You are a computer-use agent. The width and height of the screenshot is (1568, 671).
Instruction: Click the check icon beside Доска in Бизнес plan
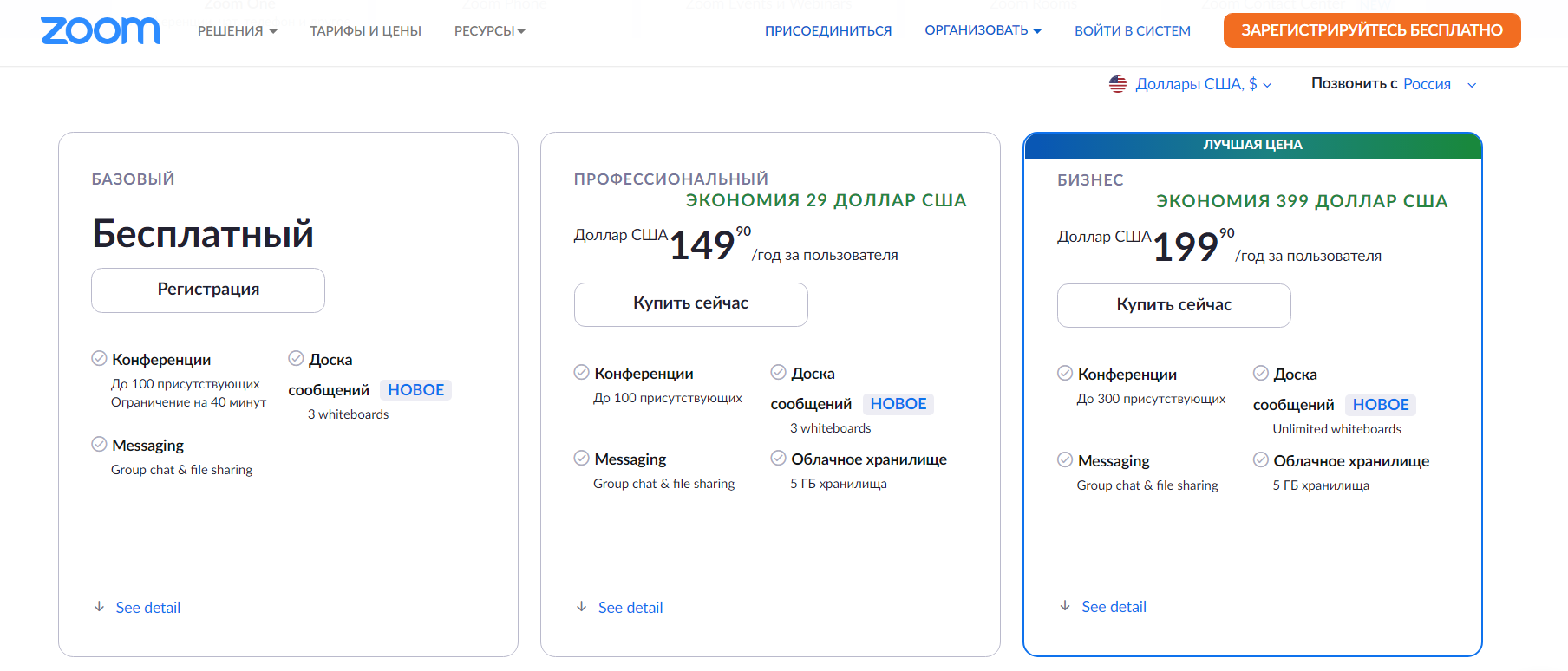(x=1261, y=374)
